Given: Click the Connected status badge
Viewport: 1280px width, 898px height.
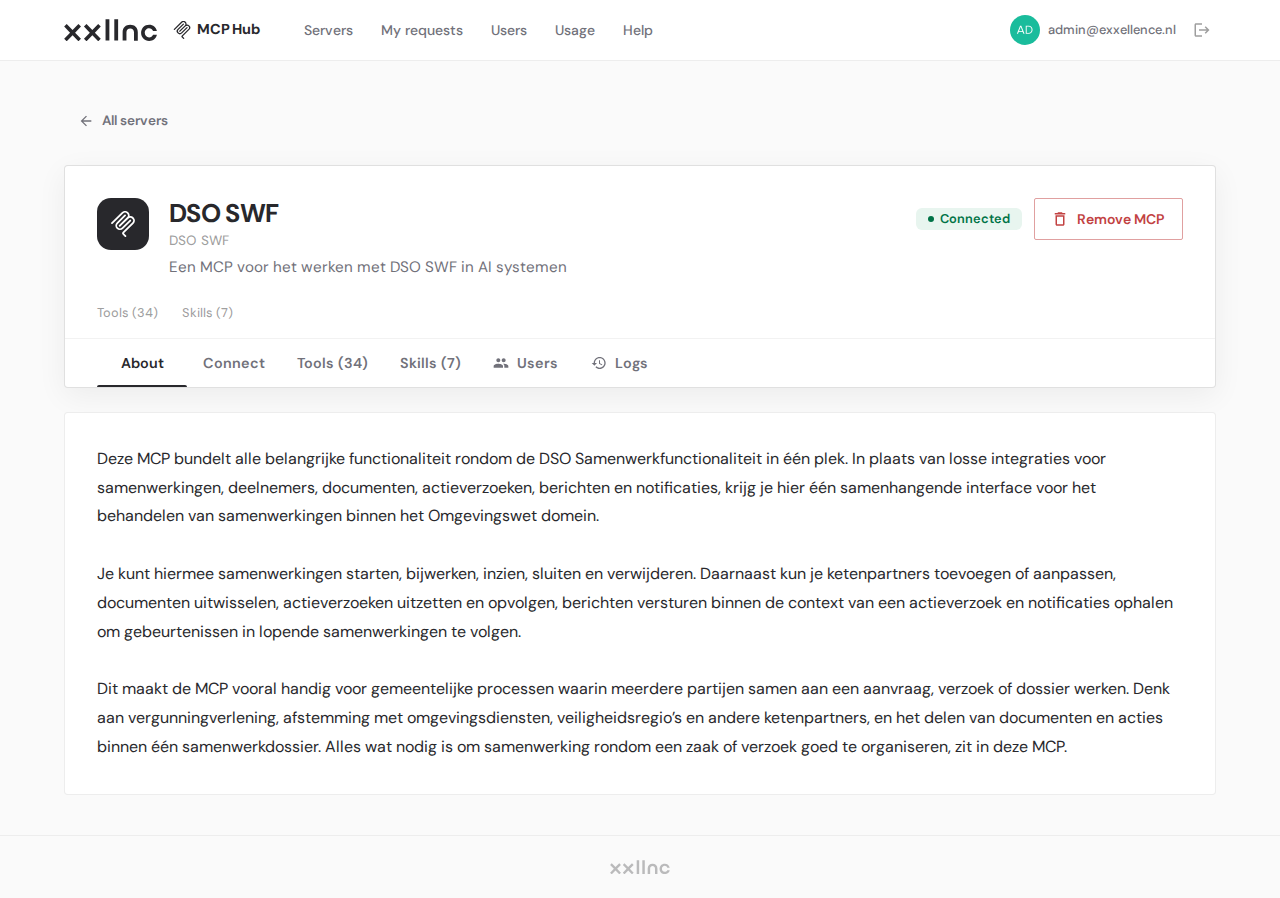Looking at the screenshot, I should point(969,219).
